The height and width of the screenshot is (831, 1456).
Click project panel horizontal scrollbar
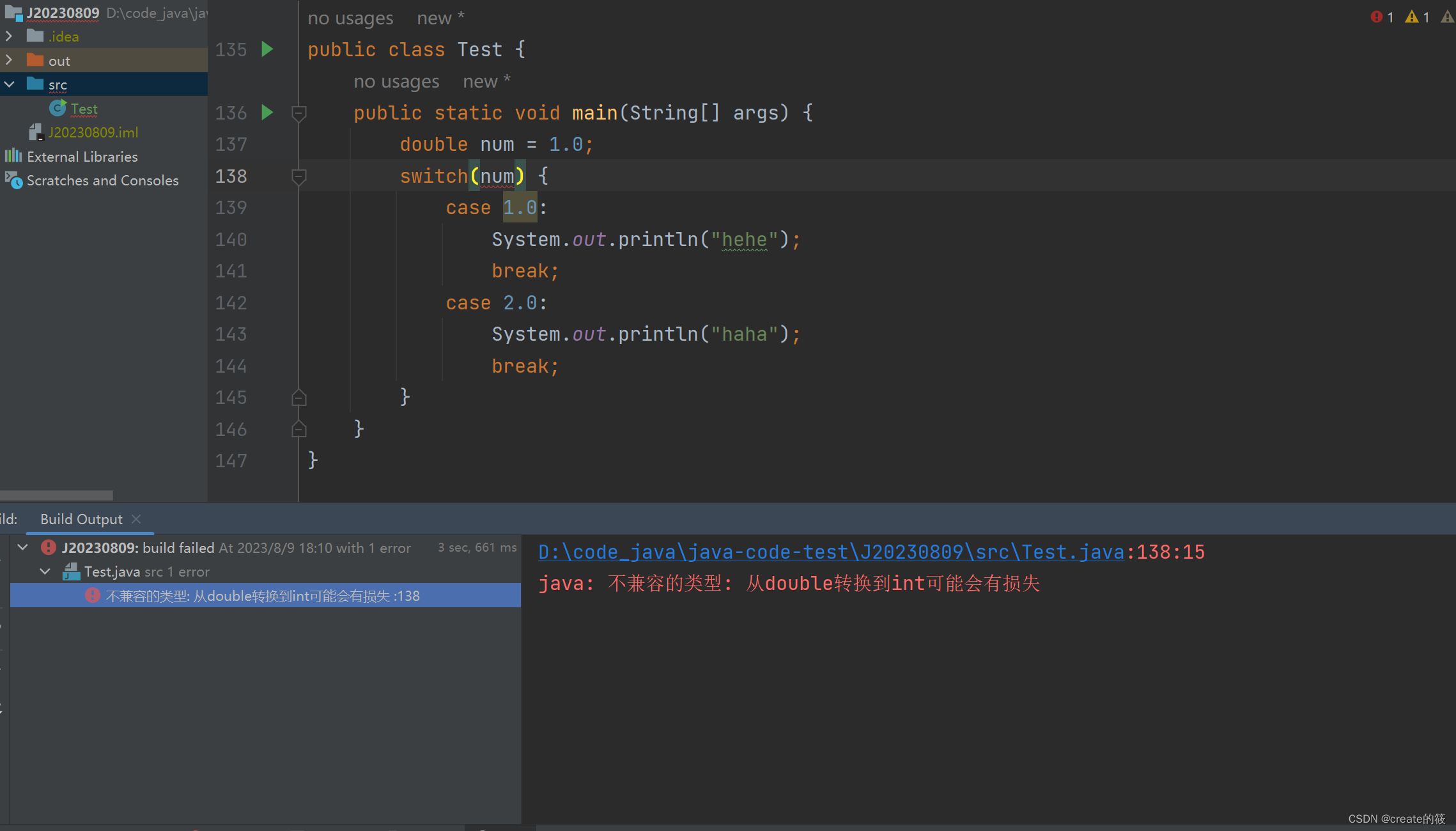point(56,495)
